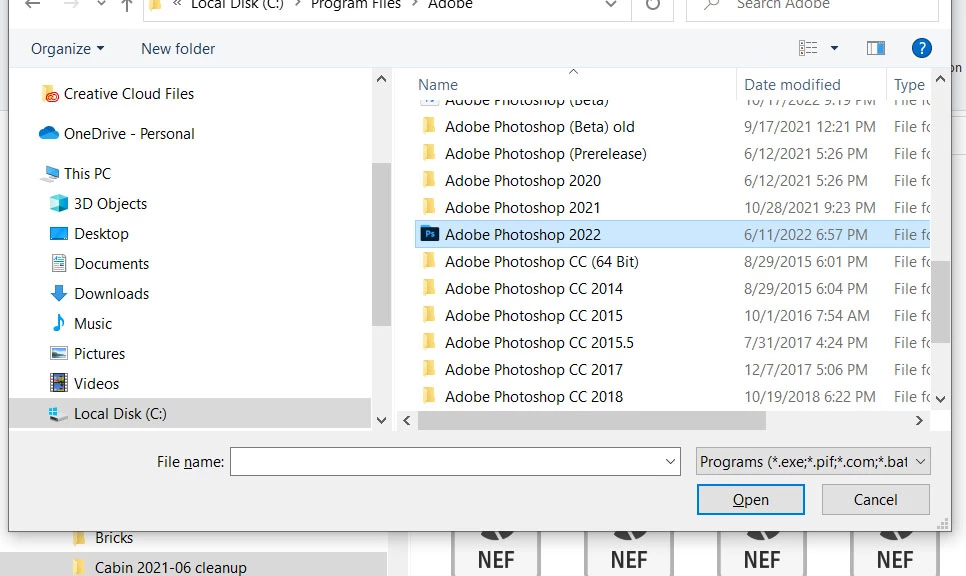This screenshot has width=966, height=576.
Task: Click the Downloads blue arrow icon
Action: tap(59, 293)
